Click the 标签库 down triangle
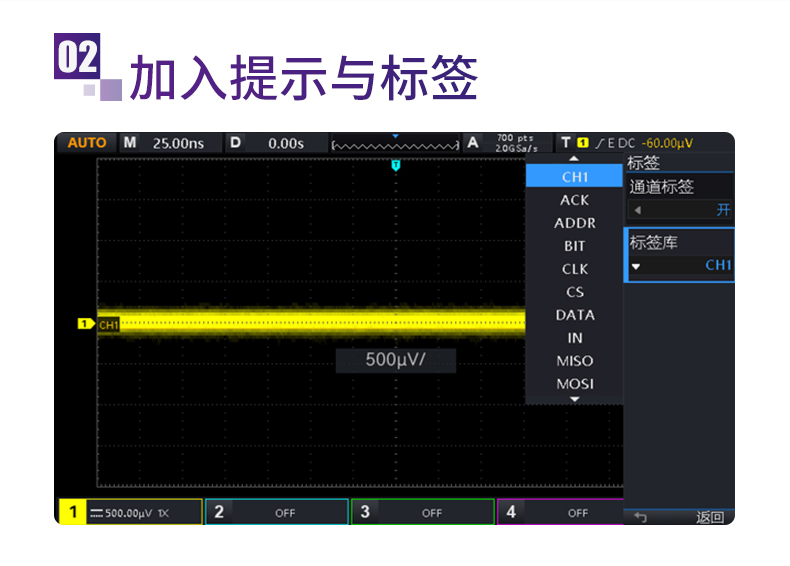 [636, 267]
